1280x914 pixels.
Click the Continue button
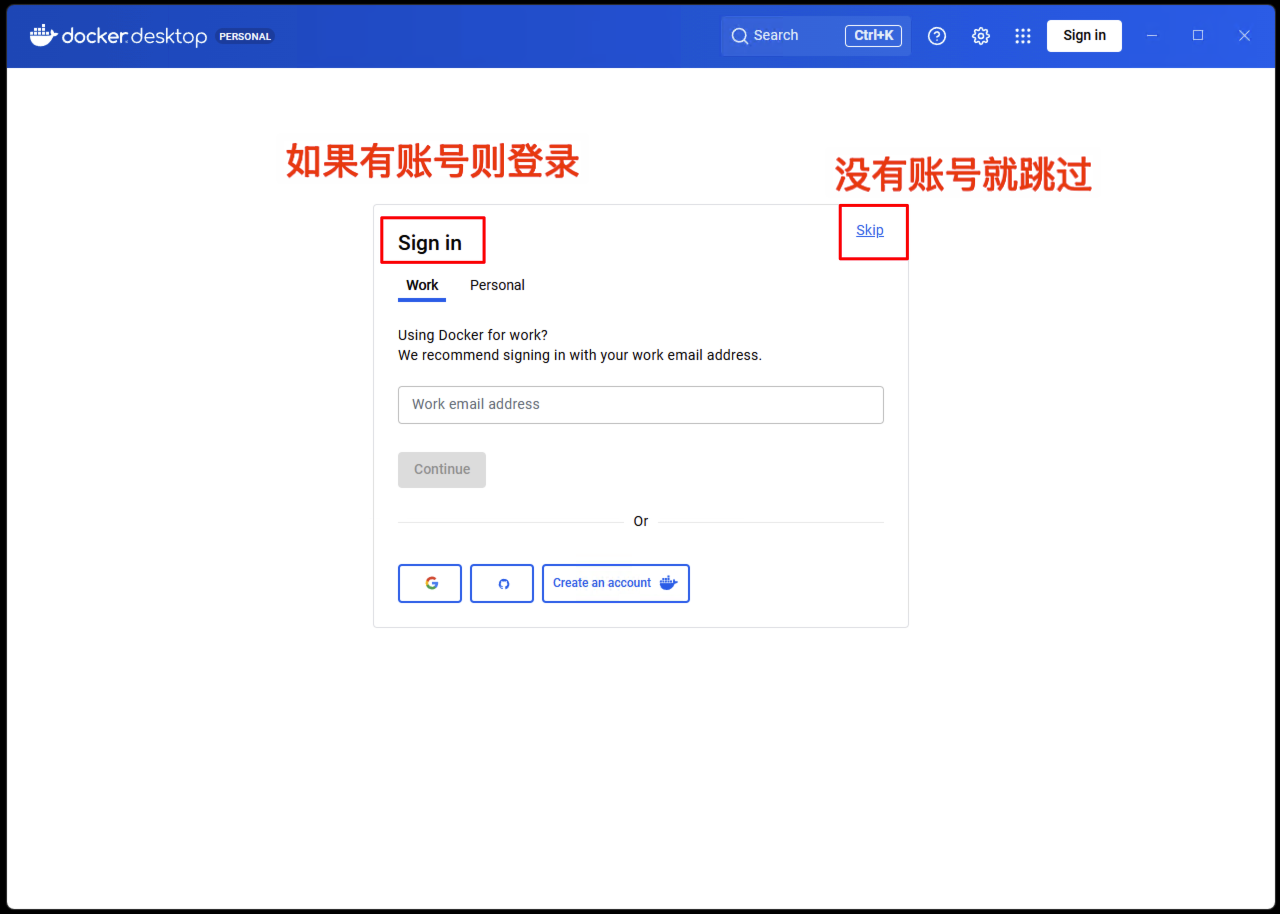click(442, 470)
